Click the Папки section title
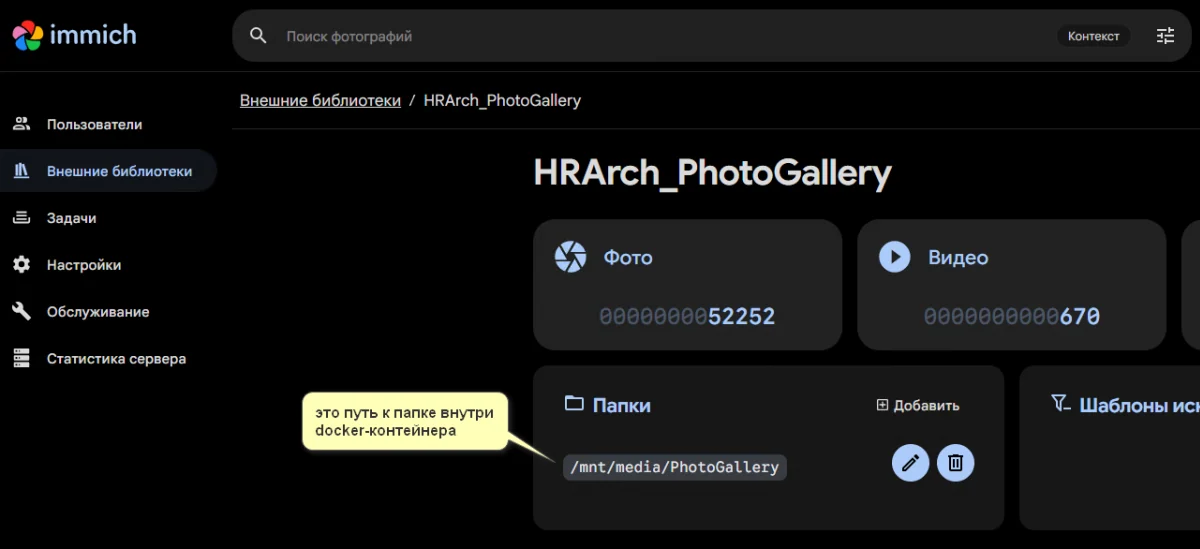Image resolution: width=1200 pixels, height=549 pixels. click(621, 405)
